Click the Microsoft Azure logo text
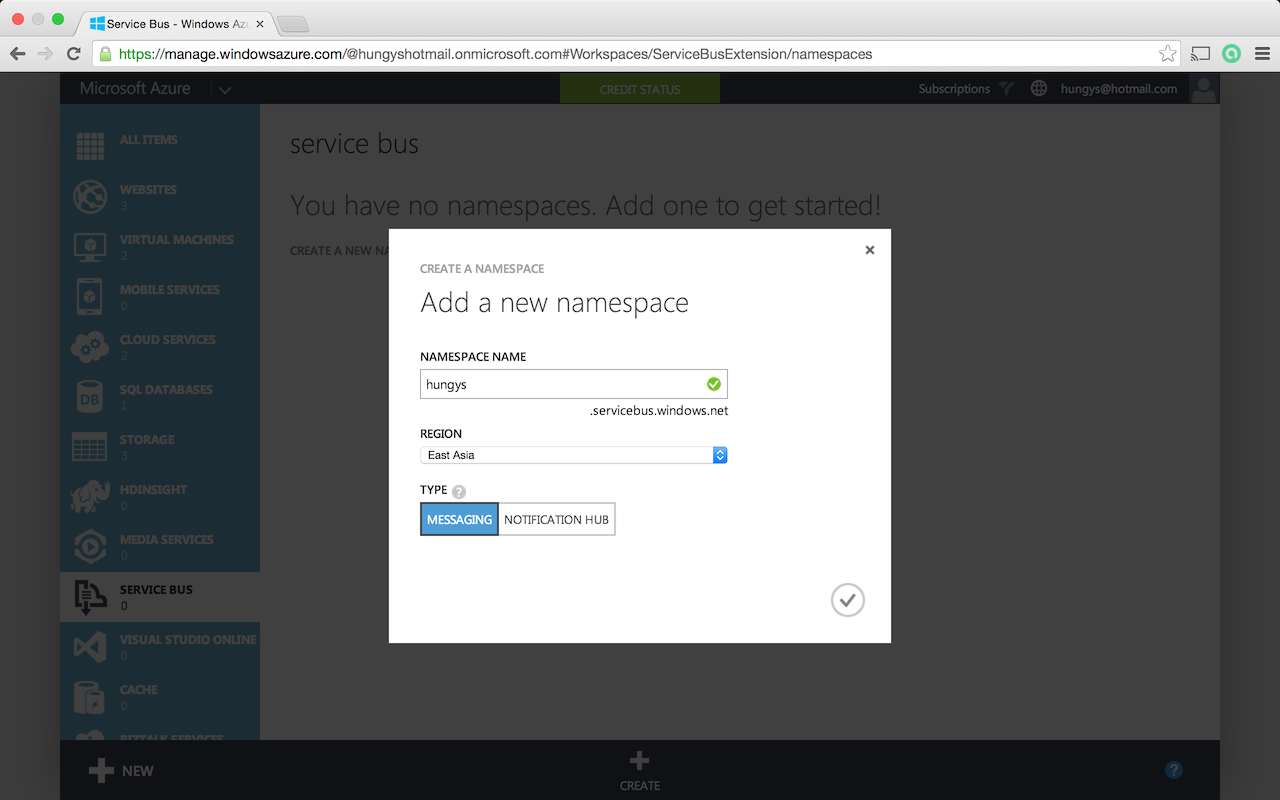 pos(135,88)
